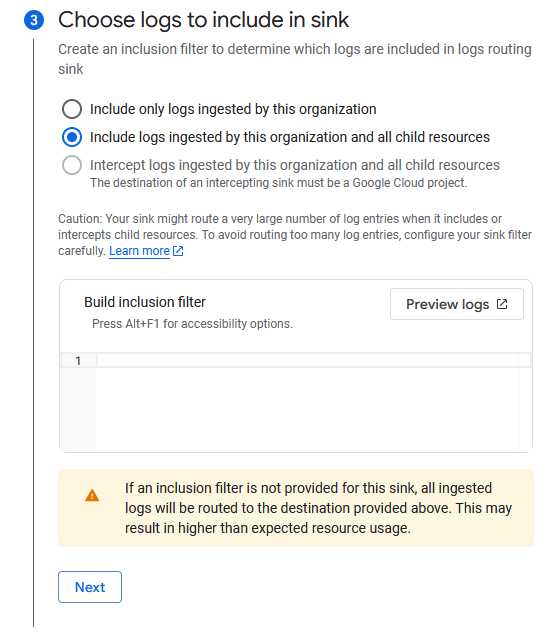Select "Include only logs ingested by this organization" radio
552x635 pixels.
[x=72, y=109]
